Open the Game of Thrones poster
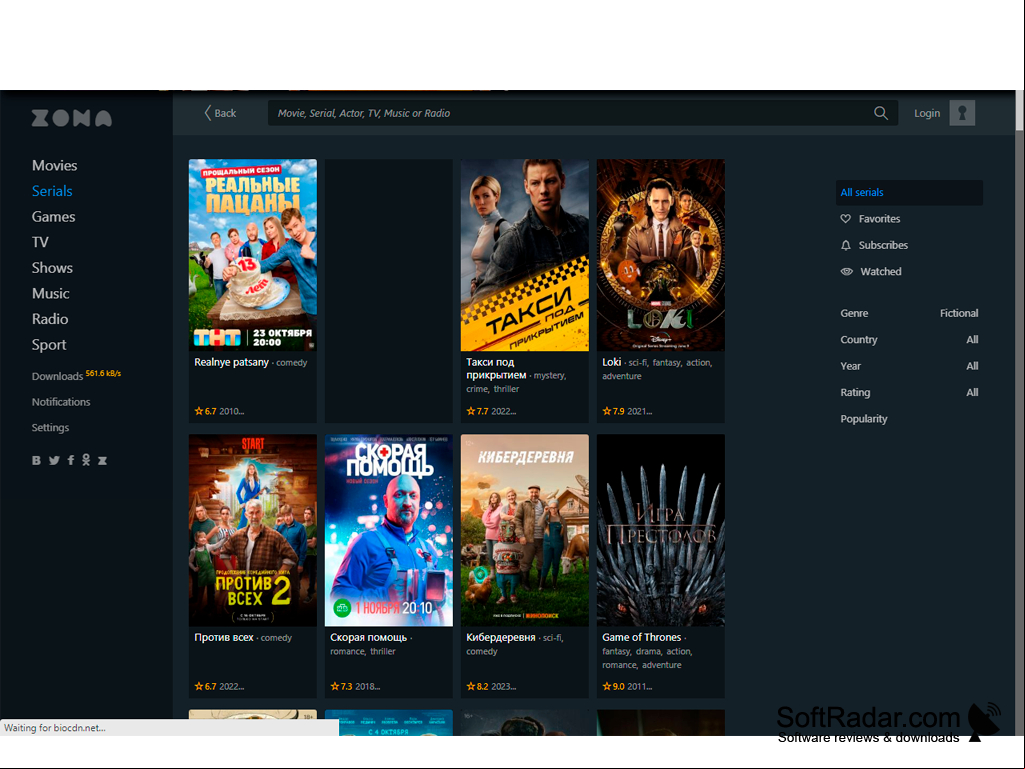This screenshot has width=1025, height=769. click(661, 530)
